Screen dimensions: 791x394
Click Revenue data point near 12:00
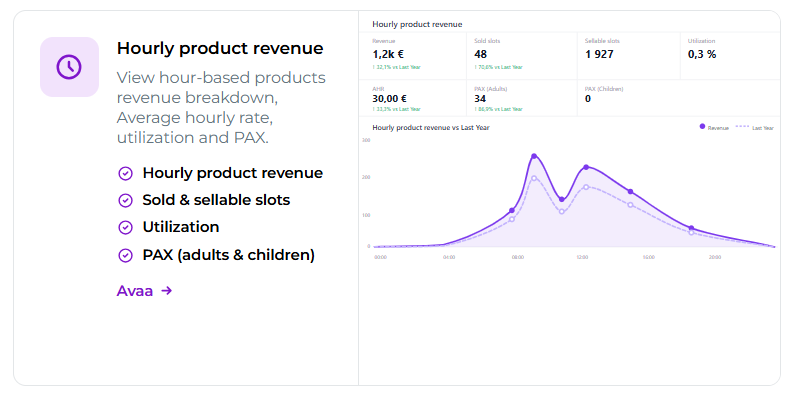pos(586,167)
